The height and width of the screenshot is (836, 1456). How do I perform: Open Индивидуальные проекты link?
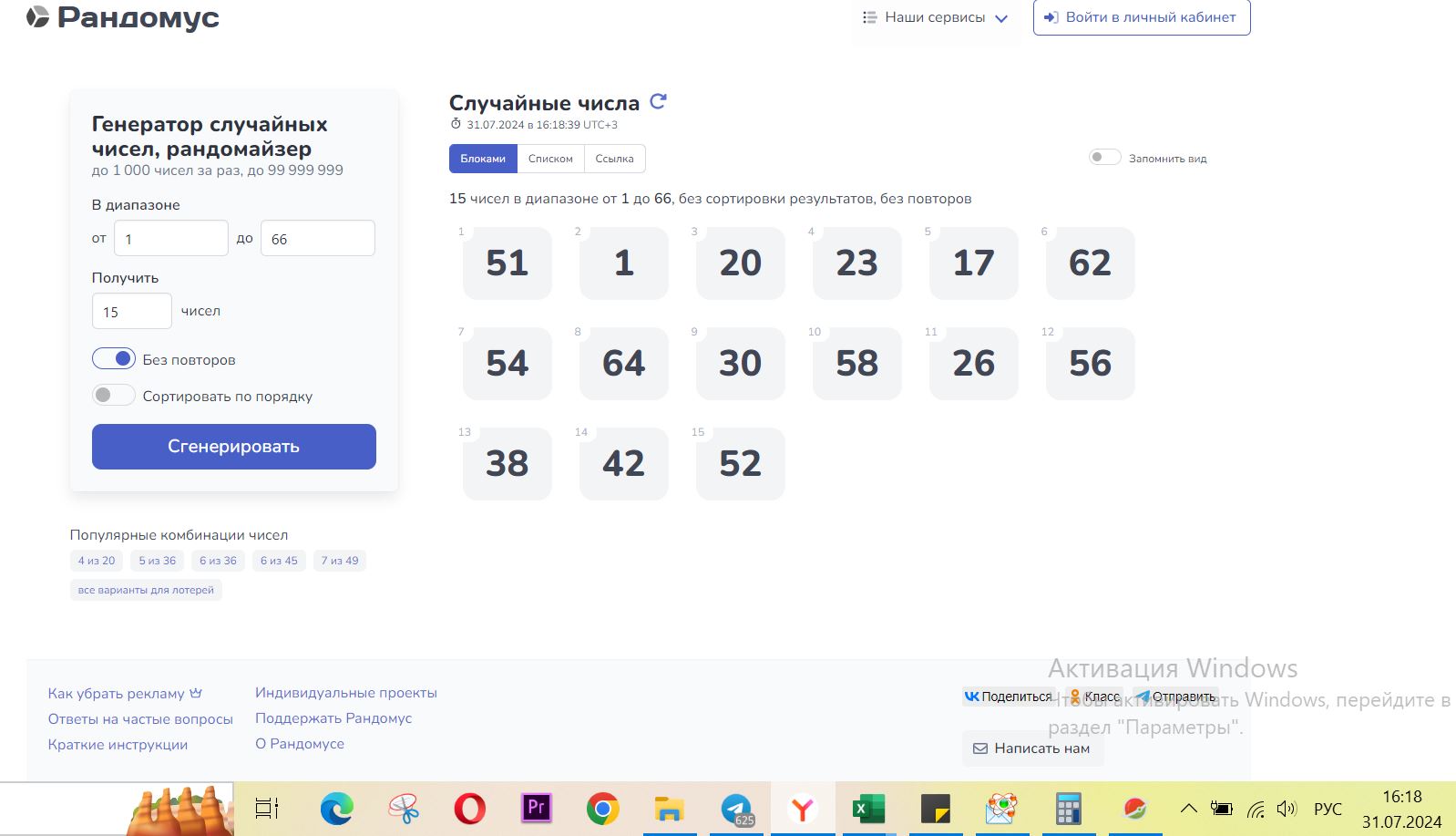coord(346,693)
